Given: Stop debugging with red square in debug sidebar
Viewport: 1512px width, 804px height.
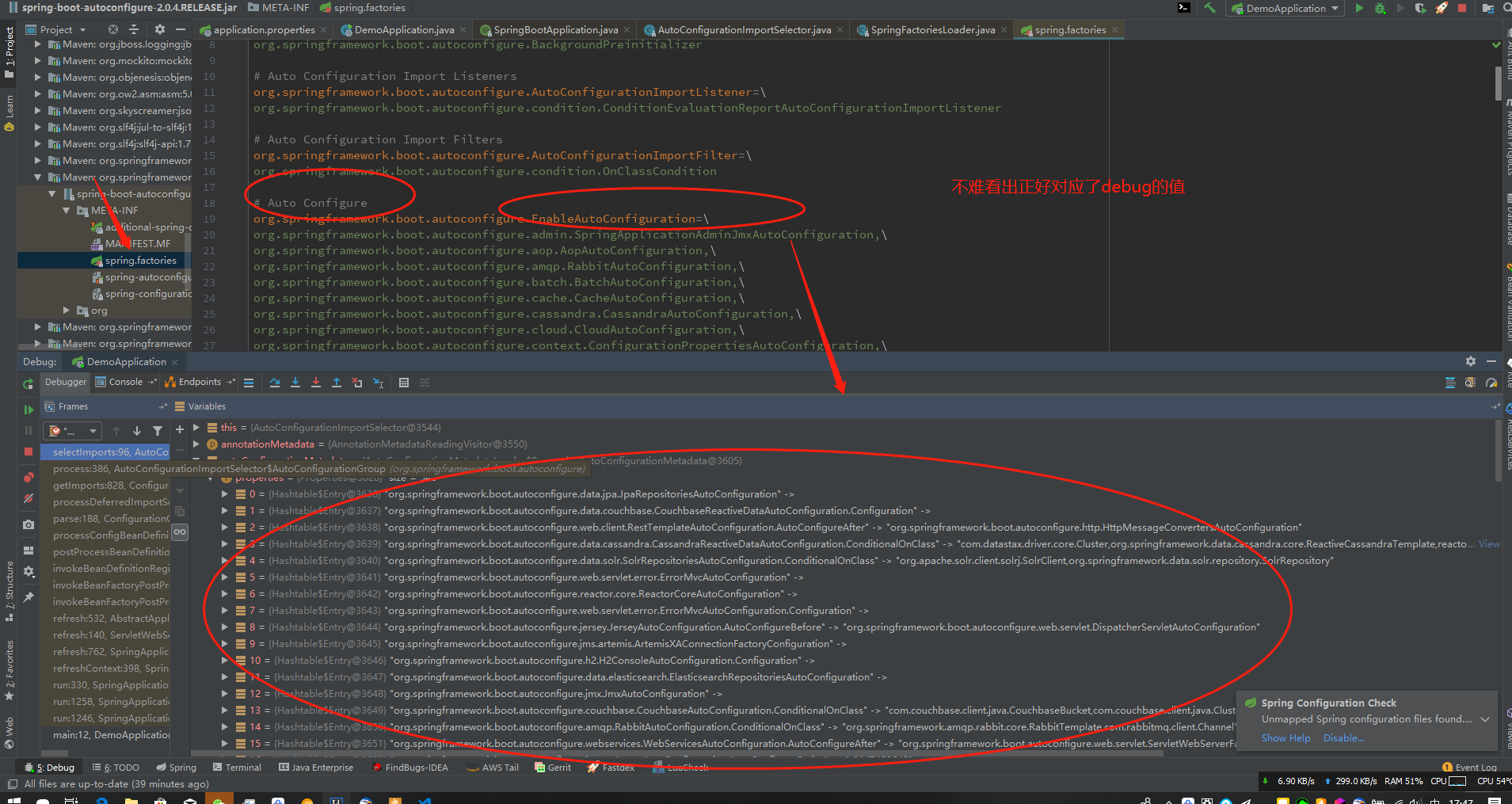Looking at the screenshot, I should pyautogui.click(x=29, y=452).
